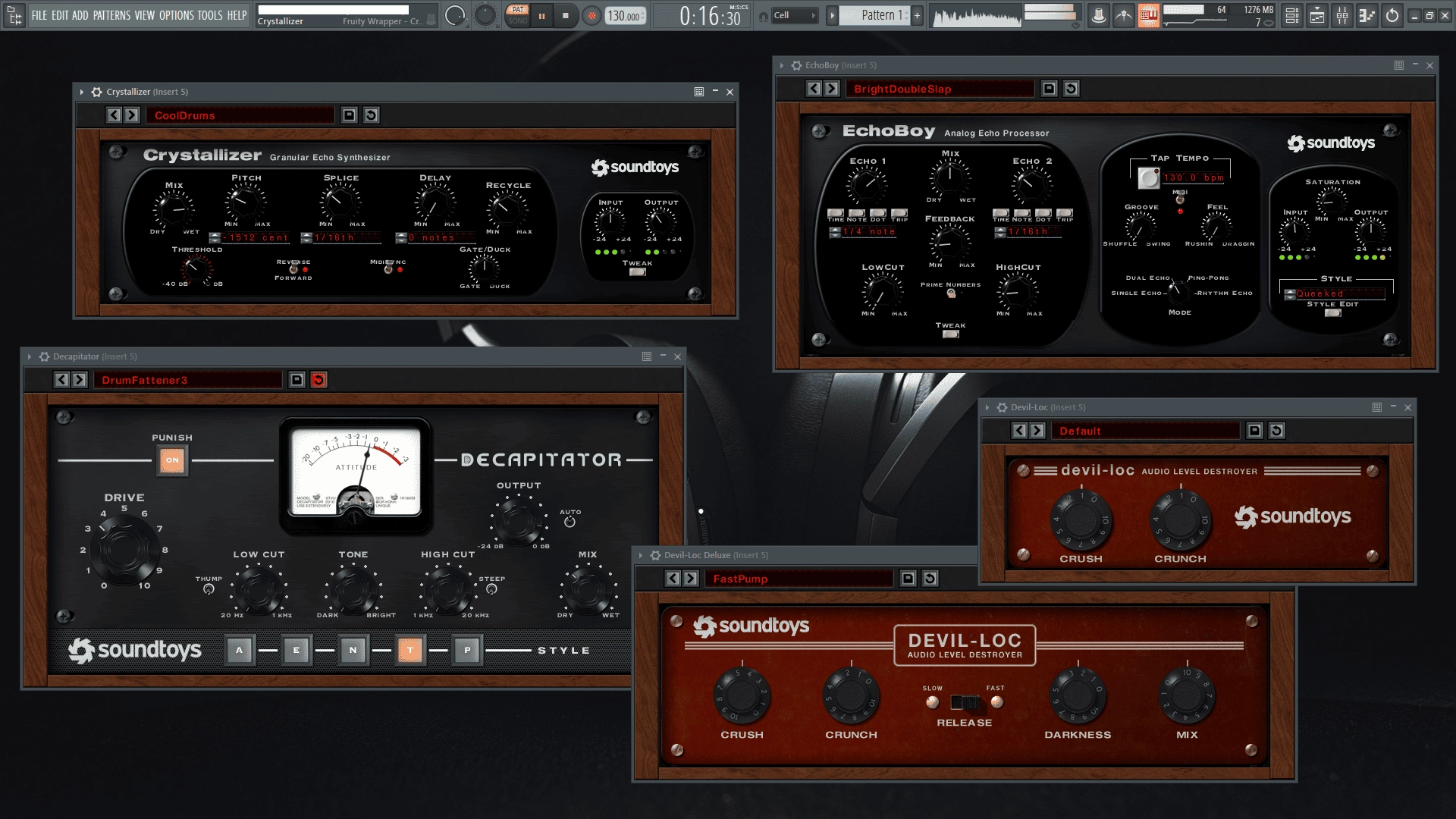Open the TOOLS menu
Image resolution: width=1456 pixels, height=819 pixels.
[210, 15]
